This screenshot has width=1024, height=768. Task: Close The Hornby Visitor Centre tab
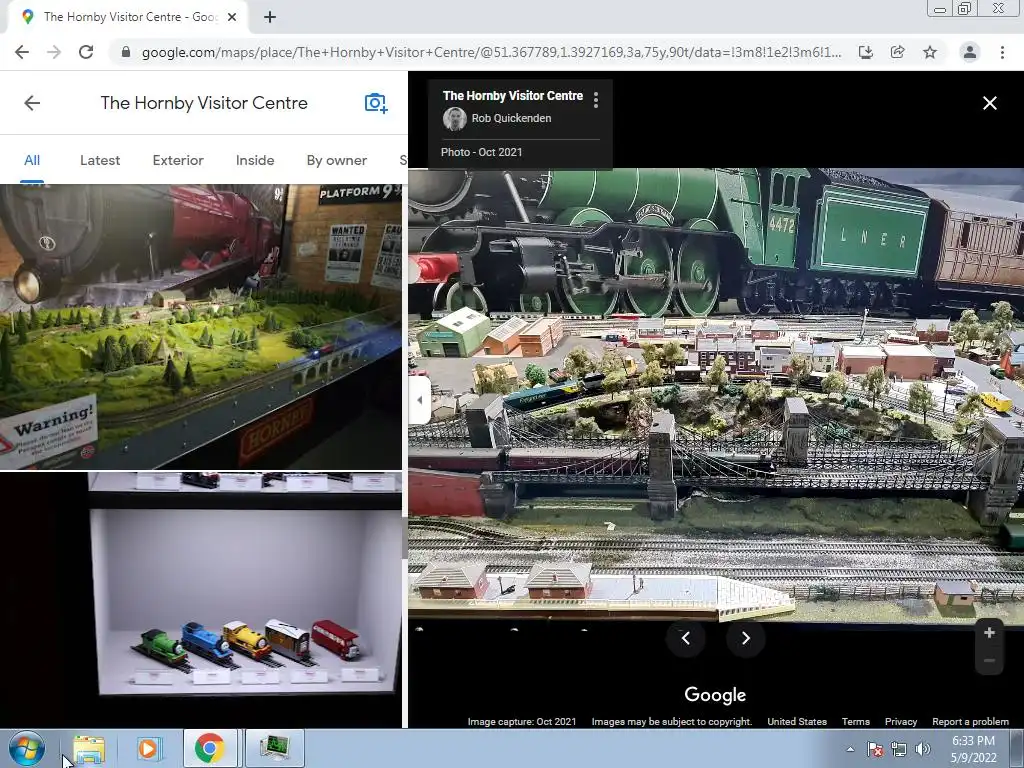click(x=232, y=17)
